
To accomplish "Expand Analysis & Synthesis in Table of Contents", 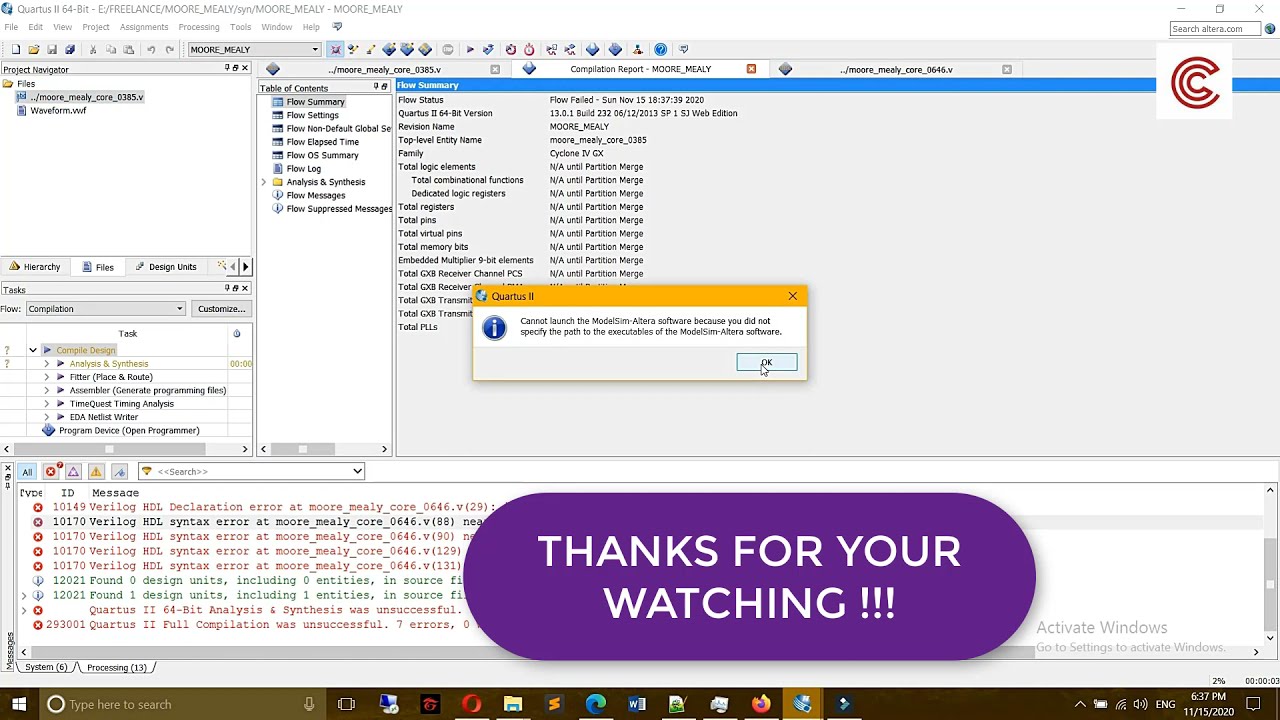I will point(264,182).
